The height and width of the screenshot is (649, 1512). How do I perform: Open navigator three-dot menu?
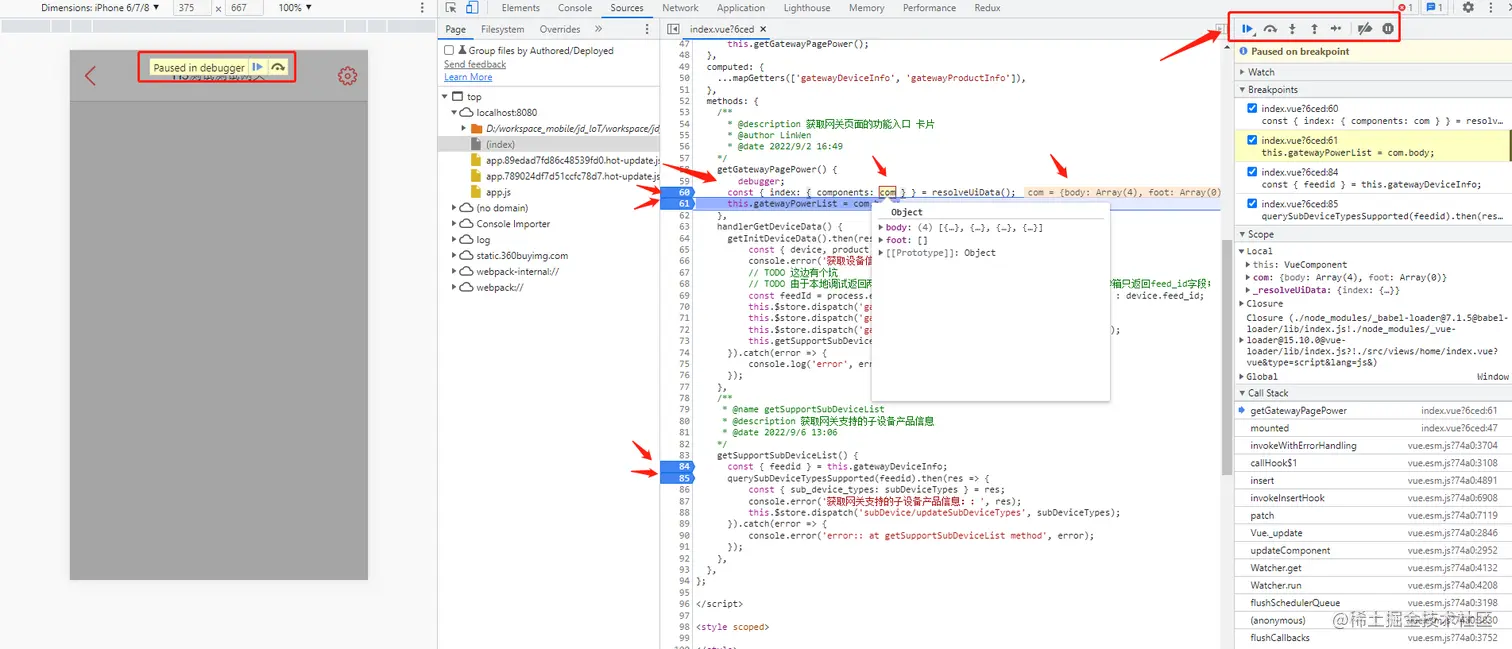coord(647,29)
